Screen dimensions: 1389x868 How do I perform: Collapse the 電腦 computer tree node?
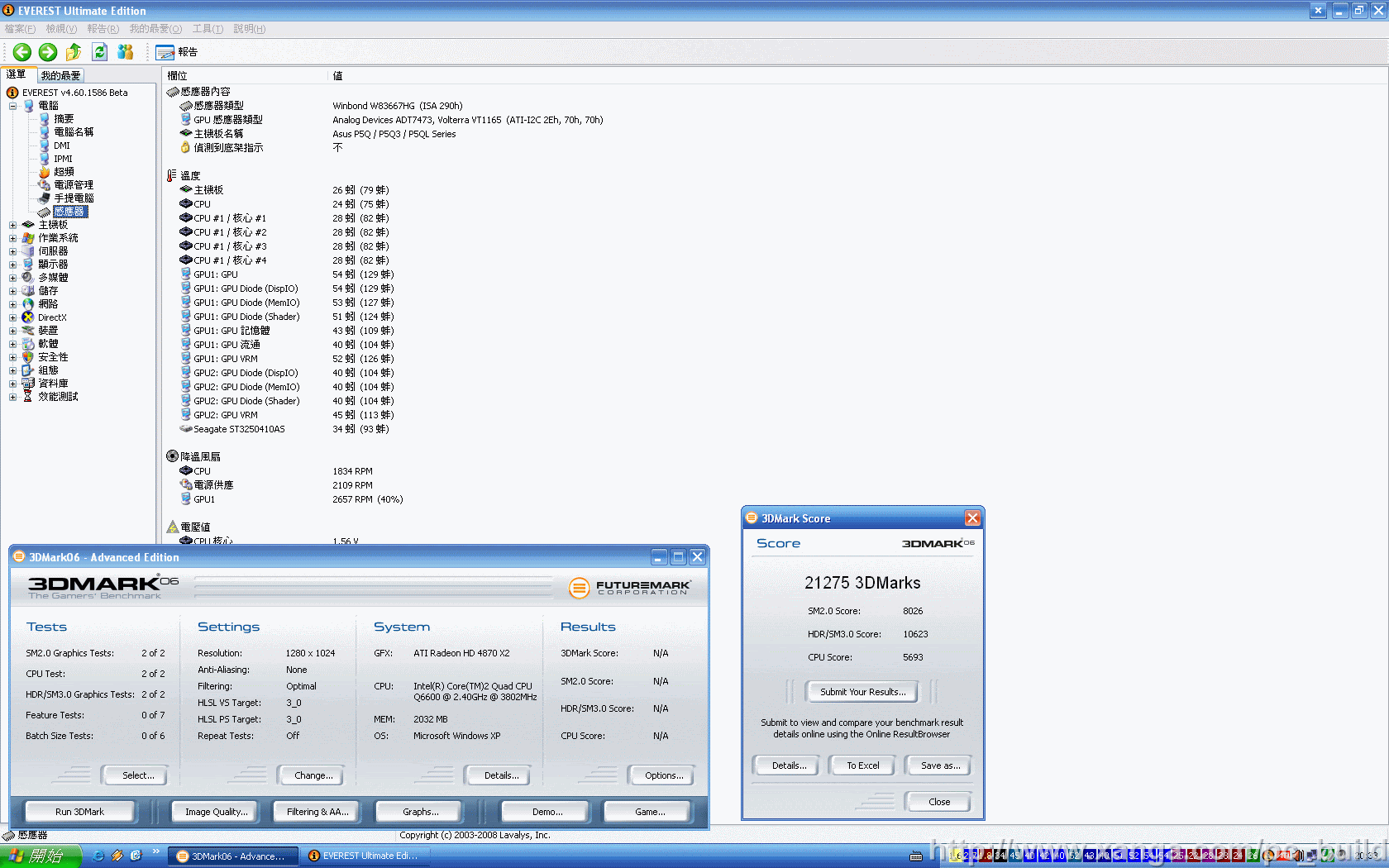click(x=12, y=106)
